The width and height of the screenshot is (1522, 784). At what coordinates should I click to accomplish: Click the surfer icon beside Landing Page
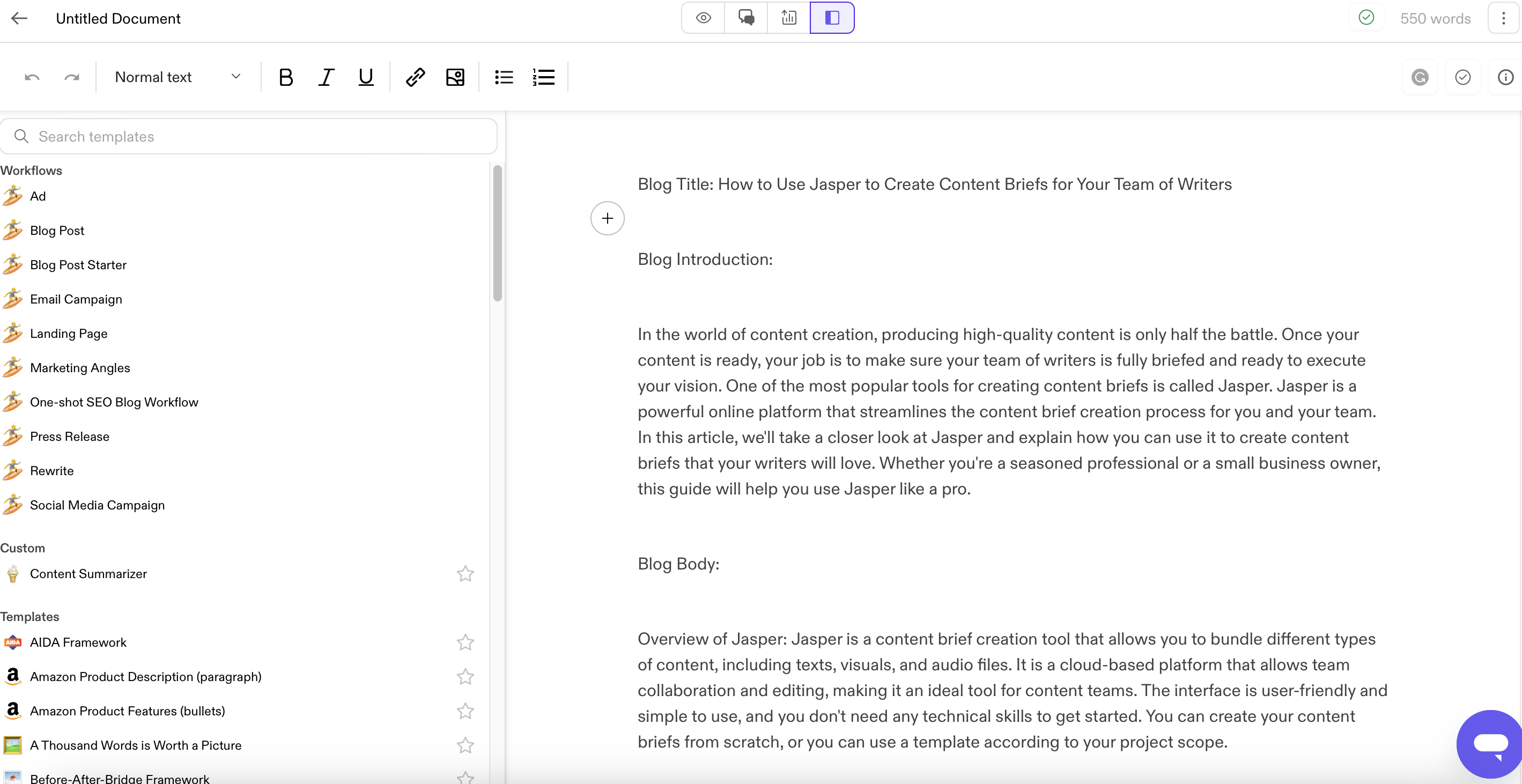coord(12,333)
